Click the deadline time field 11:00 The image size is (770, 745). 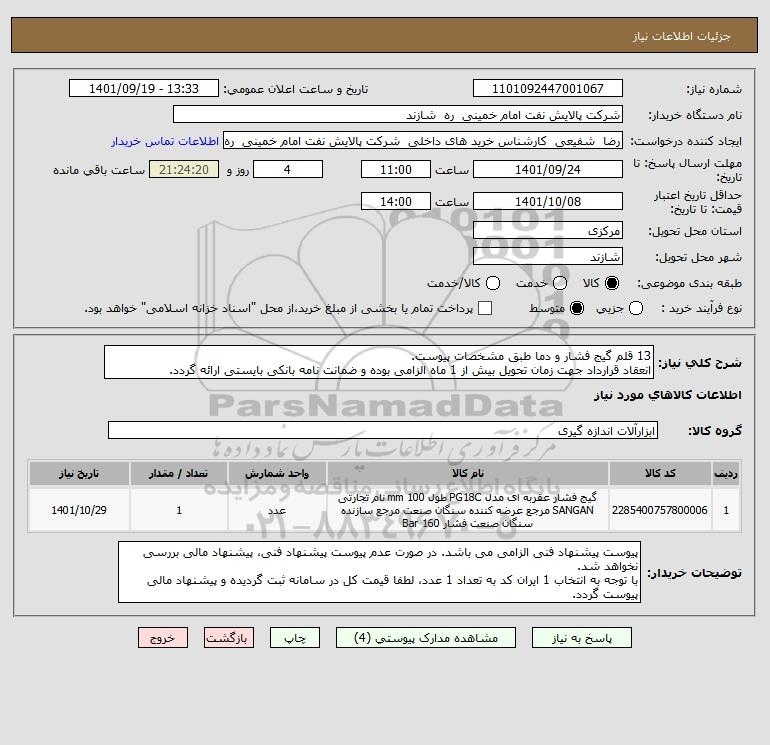coord(396,169)
